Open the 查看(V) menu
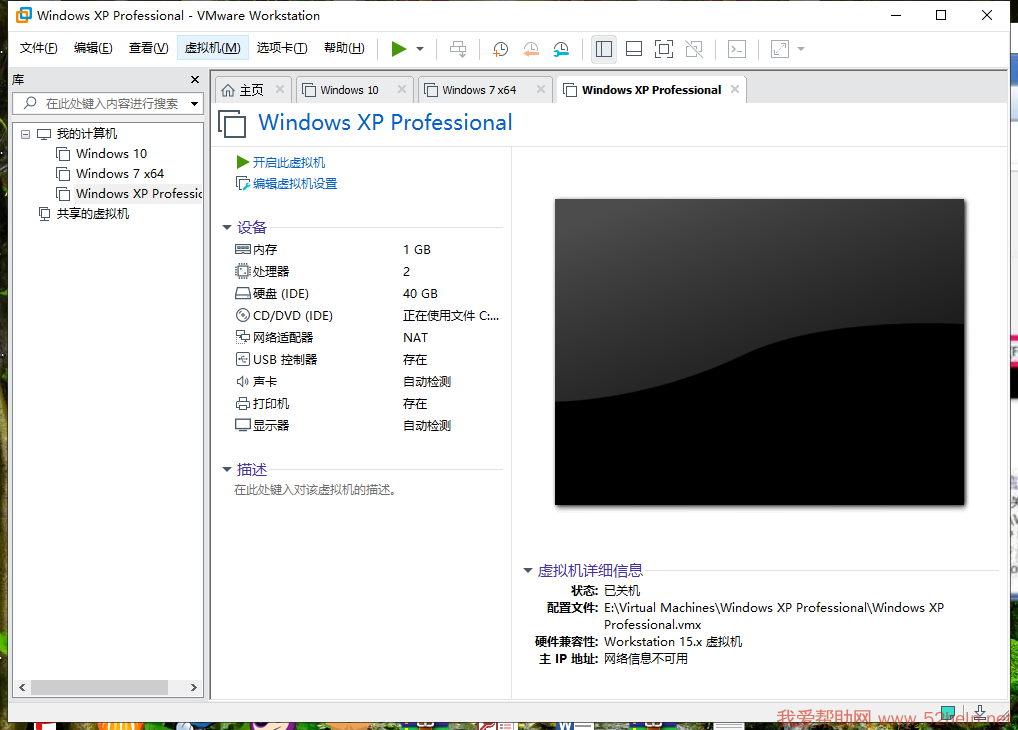The width and height of the screenshot is (1018, 730). pos(148,48)
